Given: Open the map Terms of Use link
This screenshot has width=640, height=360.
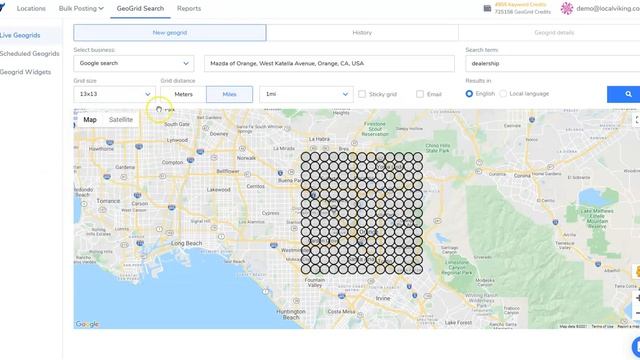Looking at the screenshot, I should click(x=602, y=327).
